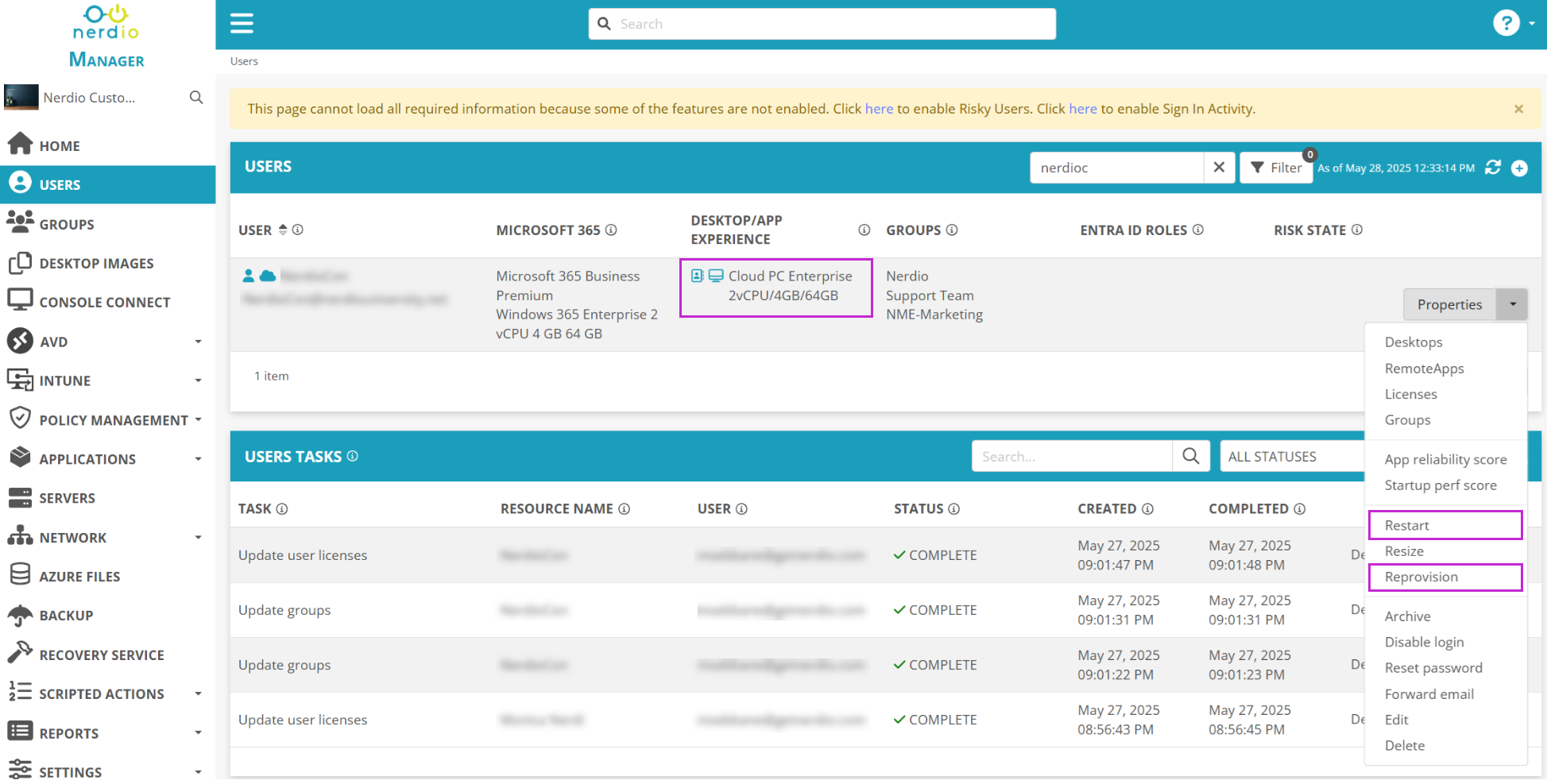Click info icon next to CREATED header
The height and width of the screenshot is (784, 1547).
coord(1148,508)
